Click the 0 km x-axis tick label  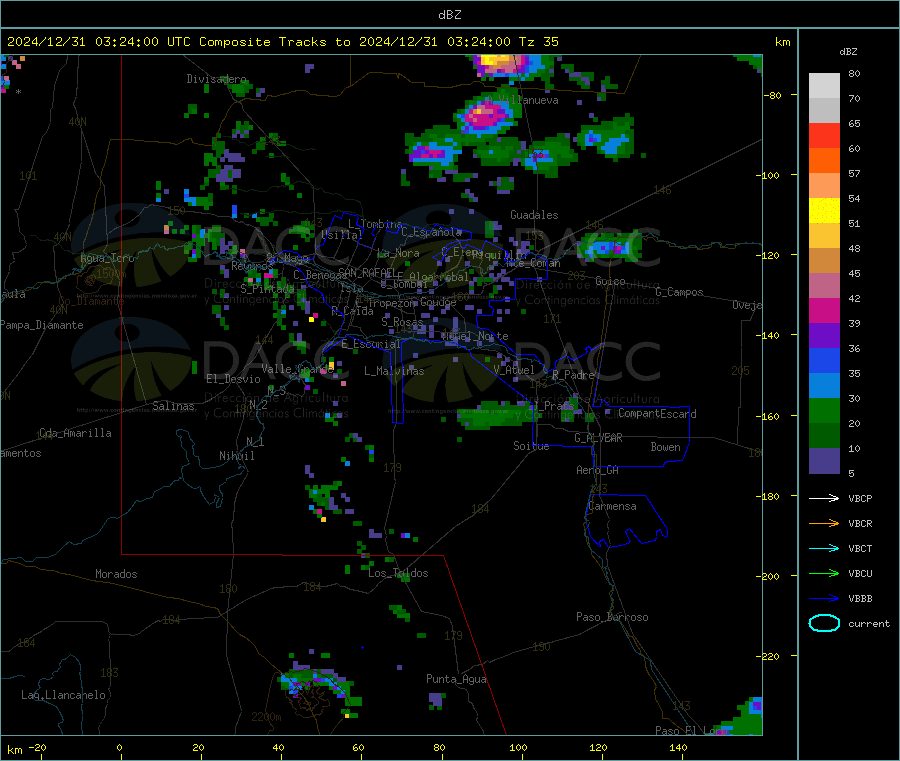coord(119,747)
